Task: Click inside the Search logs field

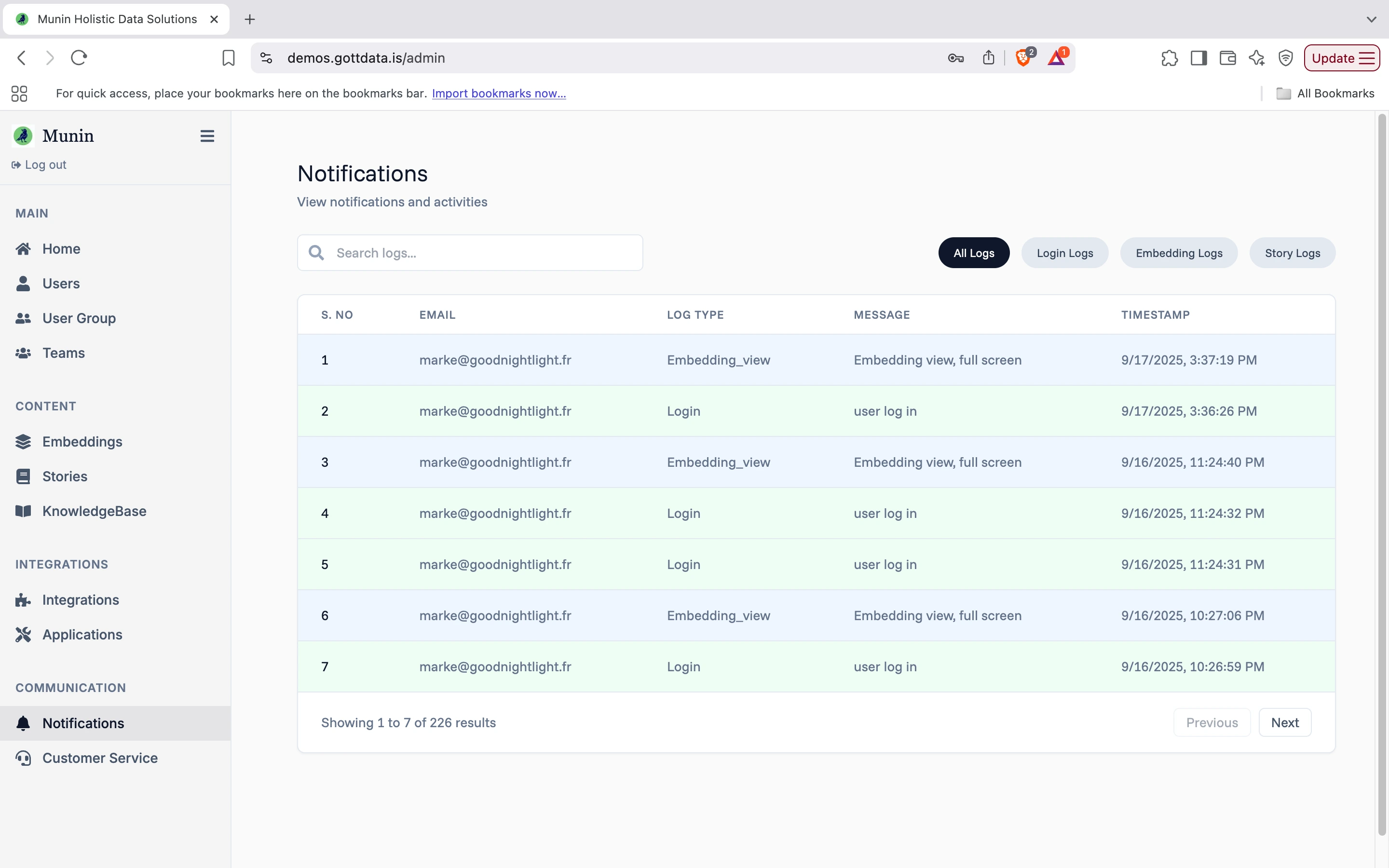Action: coord(469,253)
